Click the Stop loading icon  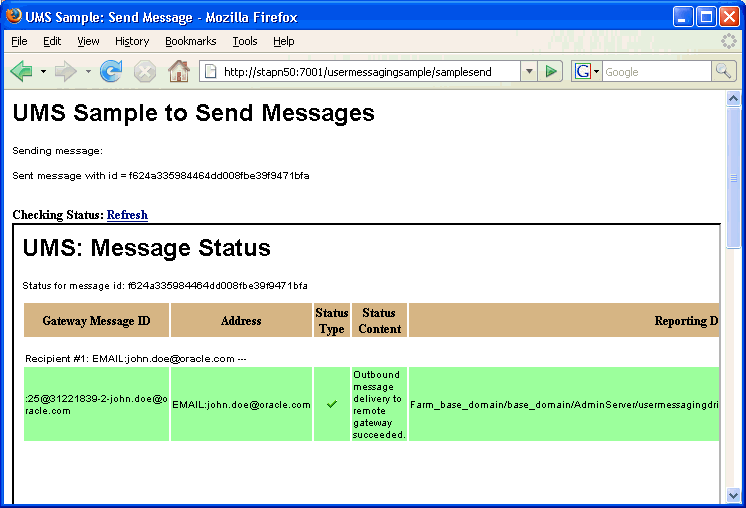pos(145,72)
